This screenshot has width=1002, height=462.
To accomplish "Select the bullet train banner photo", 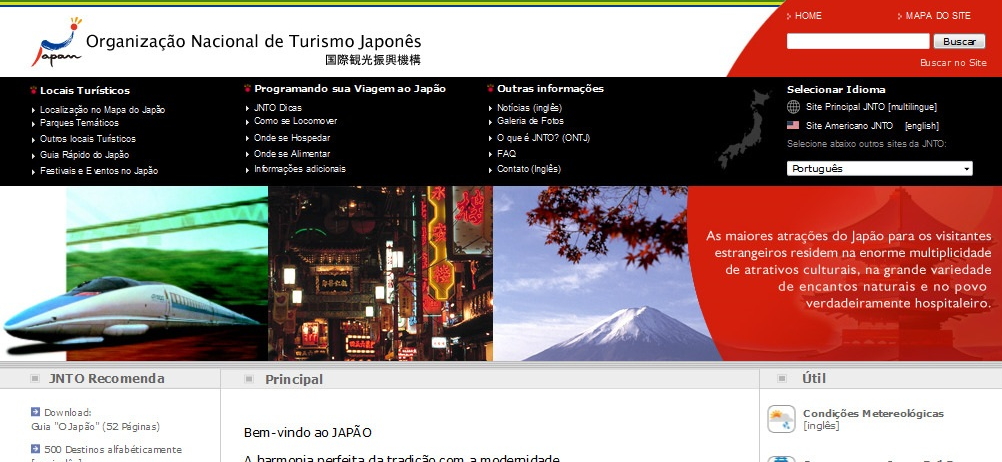I will (x=135, y=273).
